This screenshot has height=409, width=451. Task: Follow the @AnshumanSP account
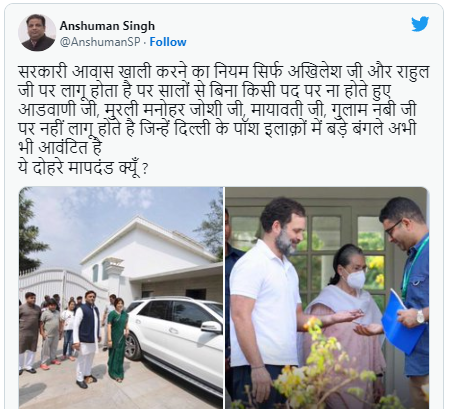(x=168, y=42)
